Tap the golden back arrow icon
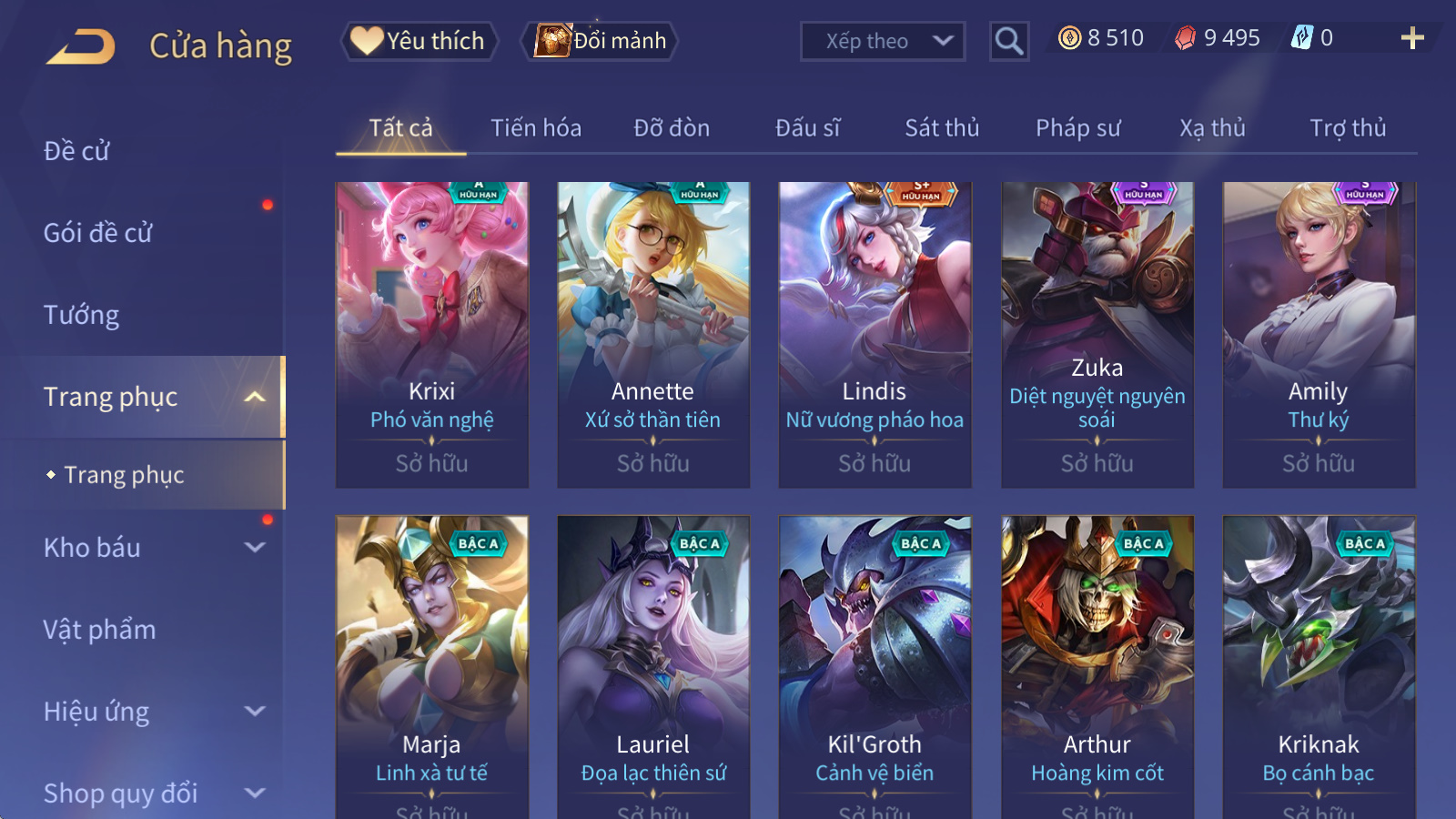 (81, 45)
